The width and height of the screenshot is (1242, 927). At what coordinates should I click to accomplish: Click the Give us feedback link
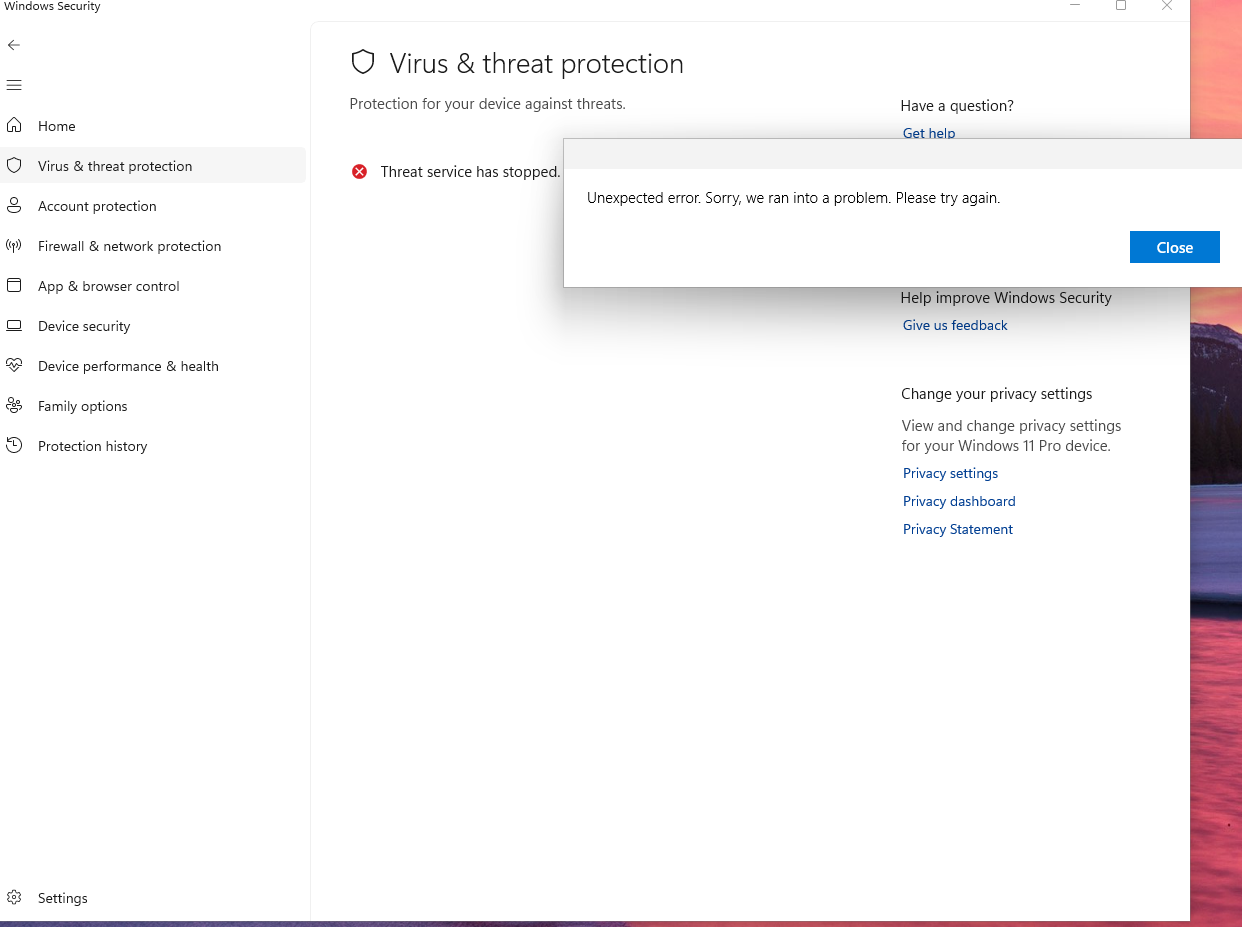pyautogui.click(x=955, y=325)
